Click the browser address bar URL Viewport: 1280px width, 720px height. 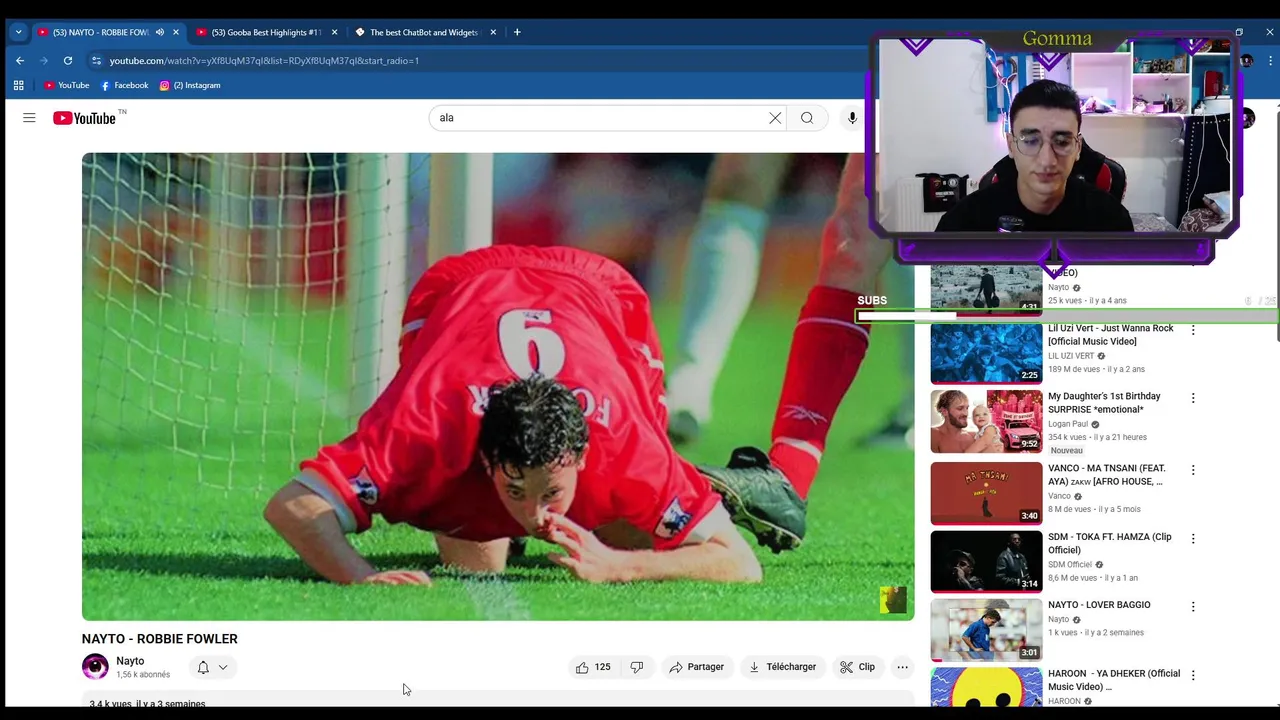[264, 61]
